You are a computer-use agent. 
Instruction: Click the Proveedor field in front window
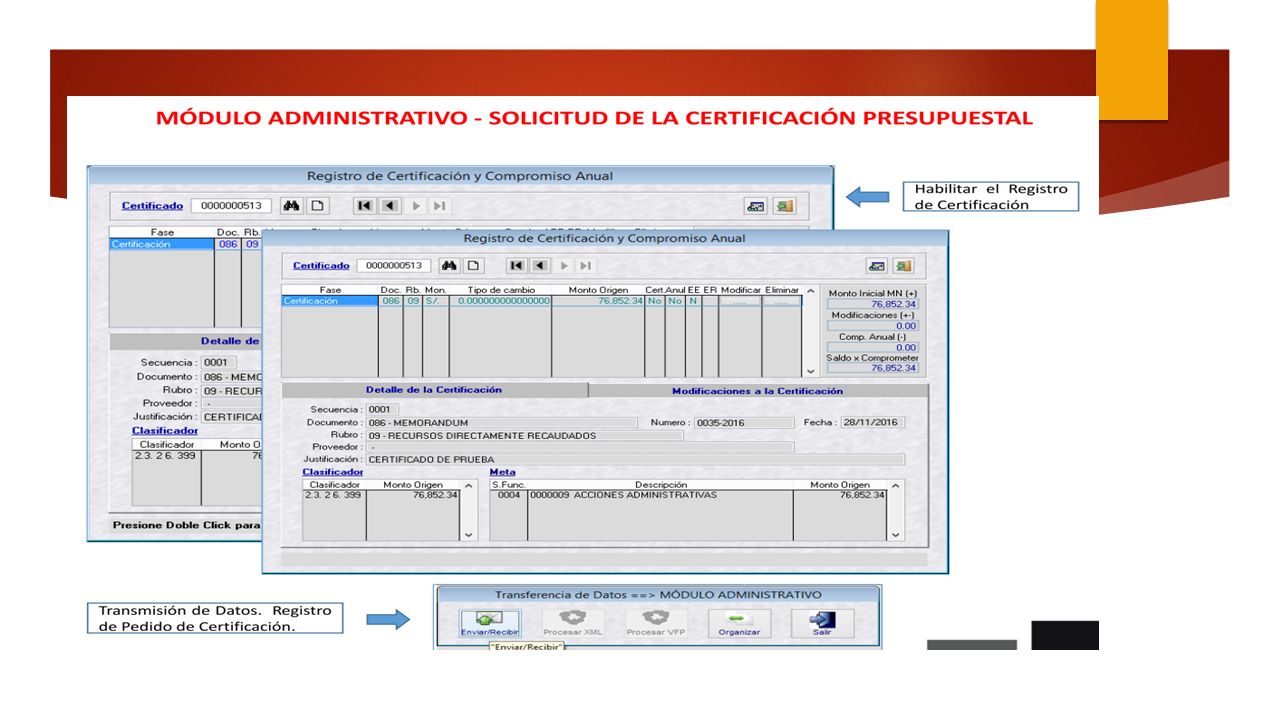coord(580,447)
